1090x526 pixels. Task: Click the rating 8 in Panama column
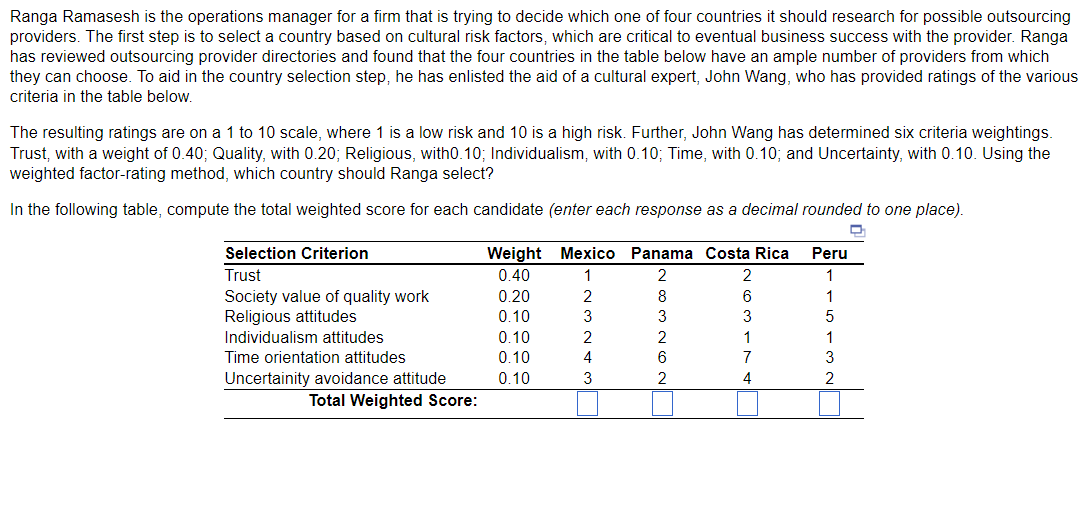point(662,297)
